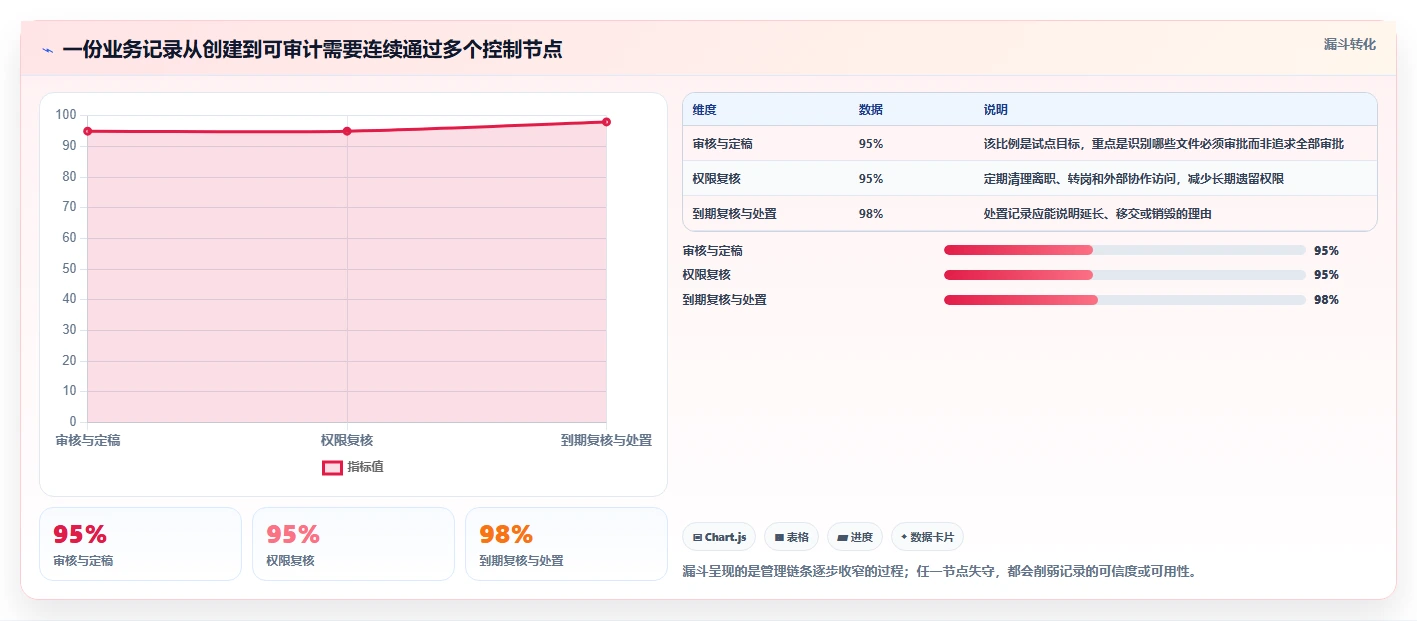Click the chart data point above 权限复核
This screenshot has height=621, width=1417.
pyautogui.click(x=347, y=131)
